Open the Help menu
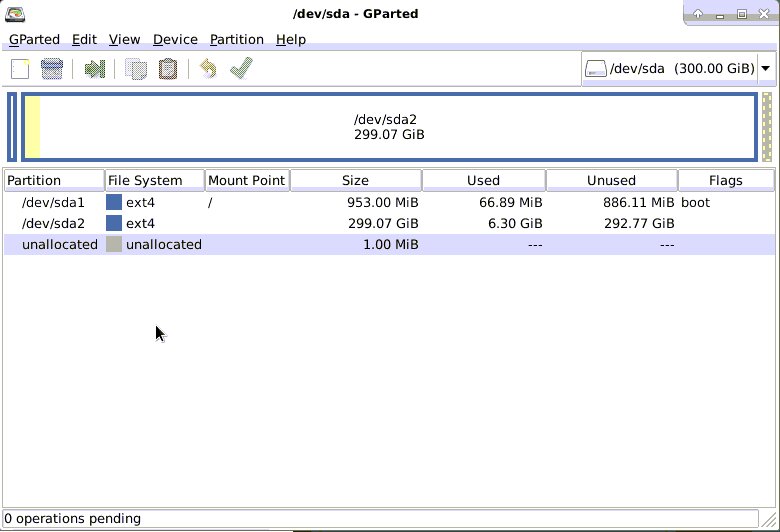This screenshot has height=532, width=780. (x=291, y=39)
